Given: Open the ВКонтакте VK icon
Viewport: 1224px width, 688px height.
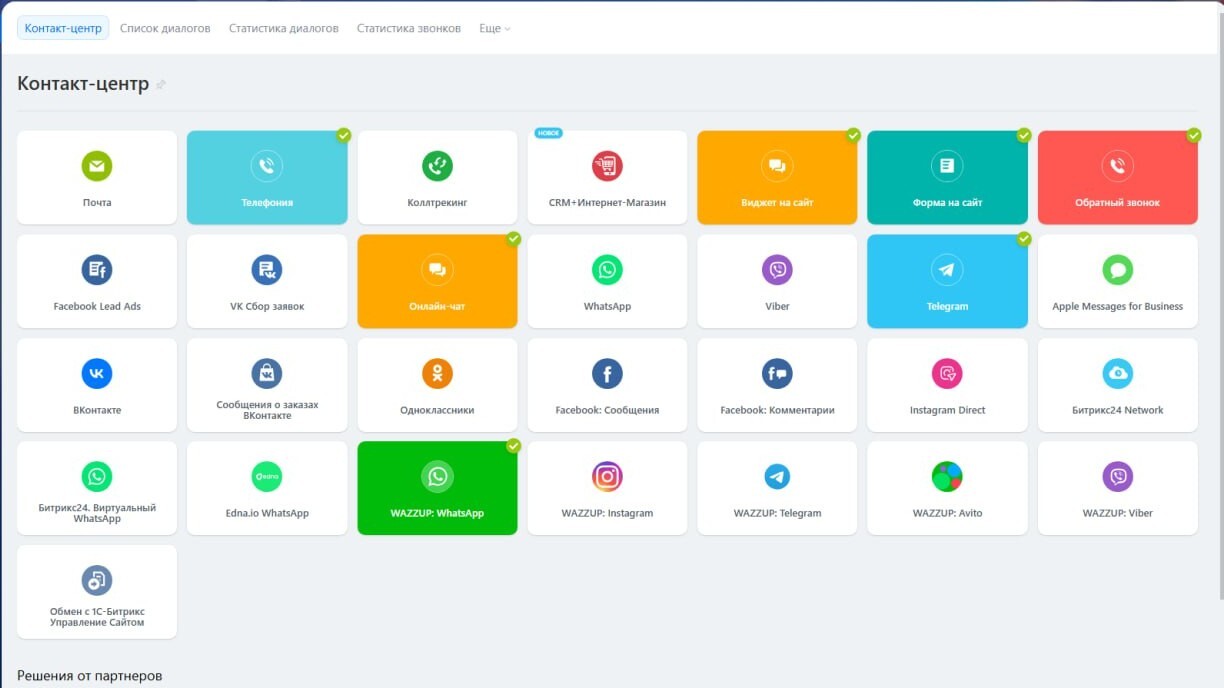Looking at the screenshot, I should pos(97,374).
